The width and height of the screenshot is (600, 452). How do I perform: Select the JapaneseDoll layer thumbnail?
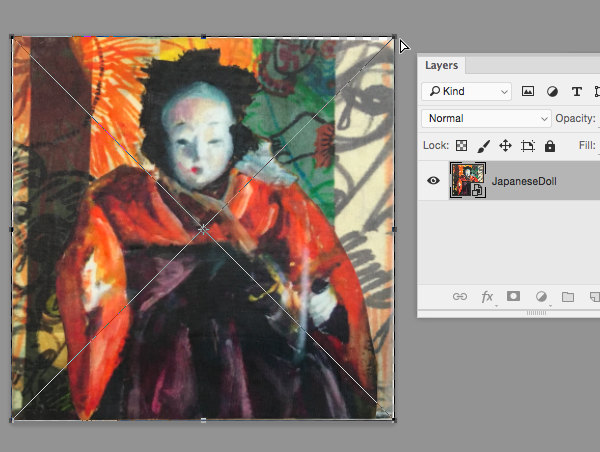pyautogui.click(x=468, y=180)
